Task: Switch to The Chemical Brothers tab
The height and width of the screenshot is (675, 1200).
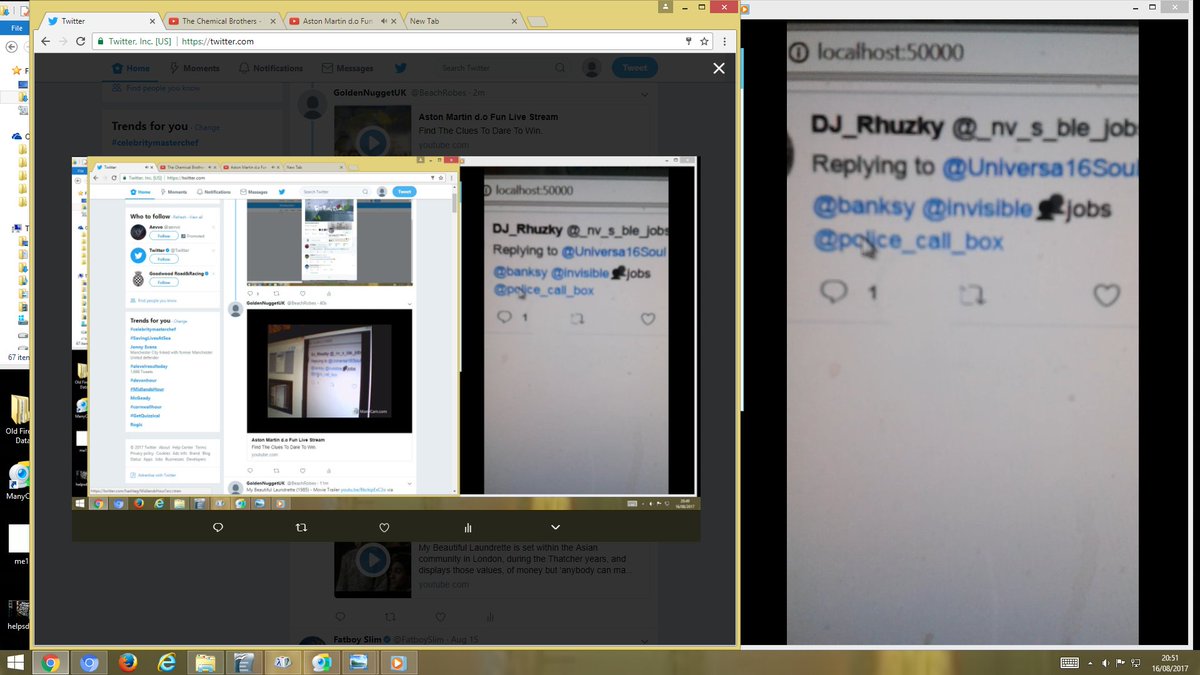Action: 221,20
